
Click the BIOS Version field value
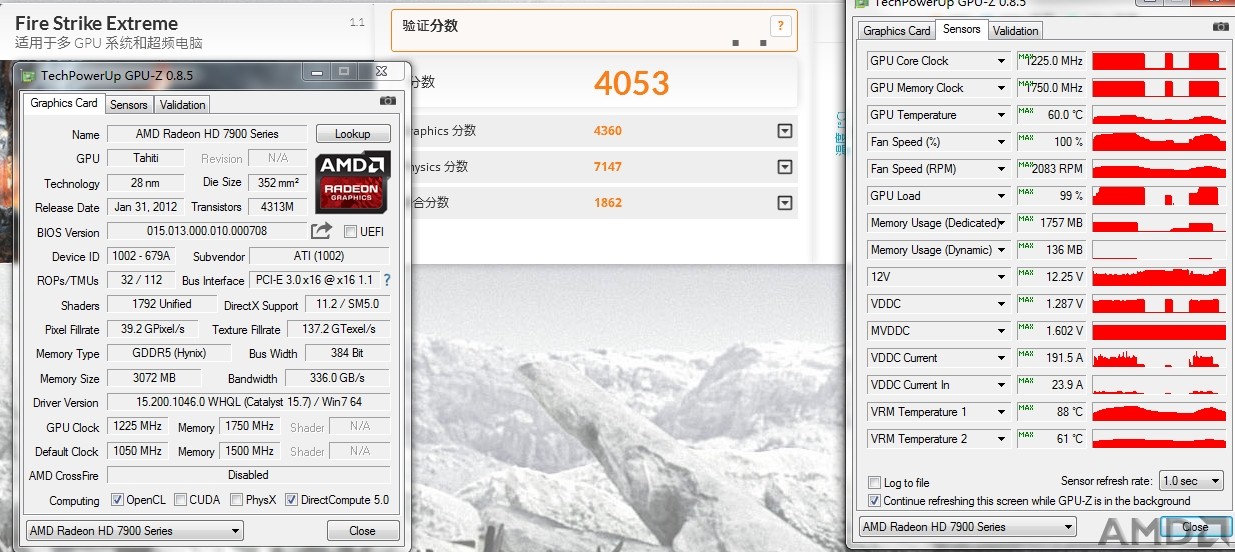[207, 232]
